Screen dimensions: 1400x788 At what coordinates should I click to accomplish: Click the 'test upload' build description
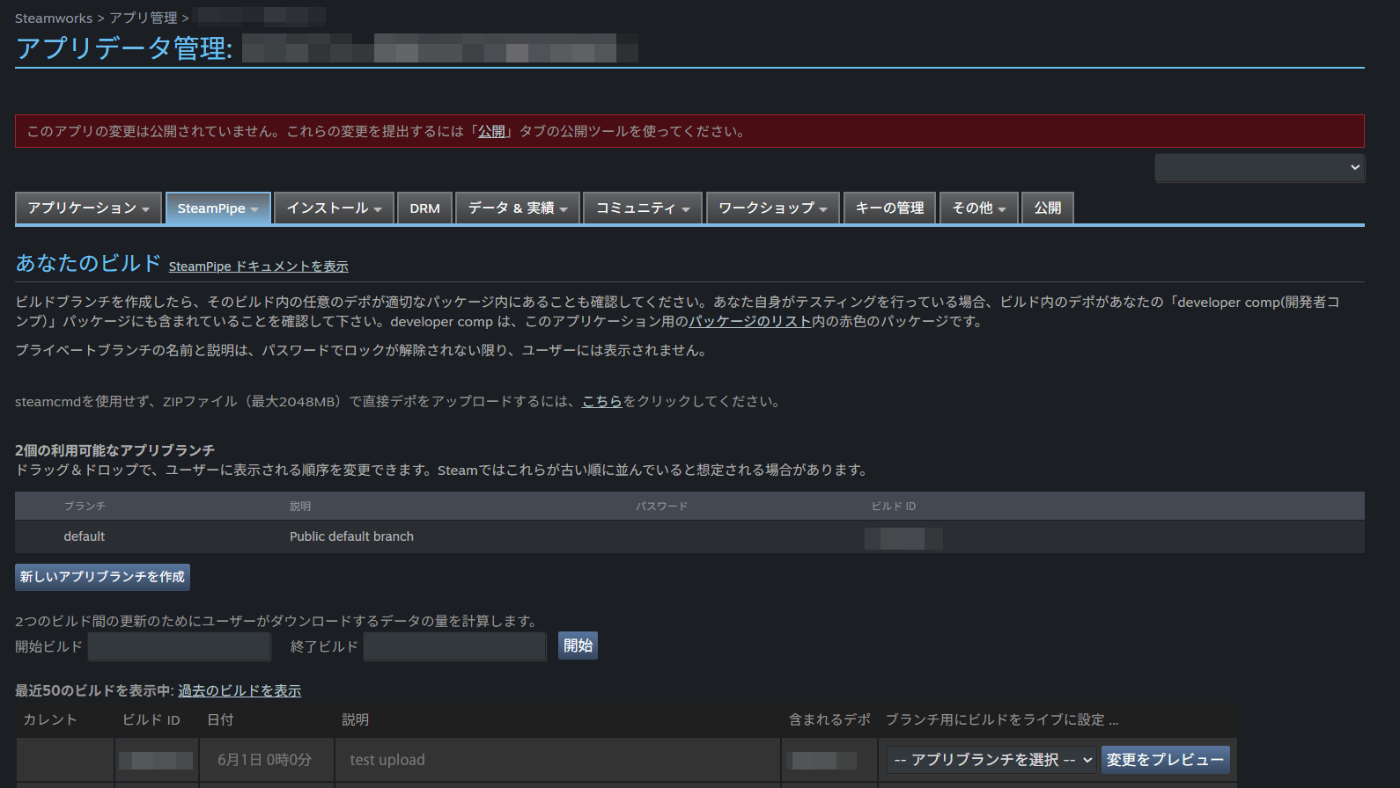pos(387,760)
